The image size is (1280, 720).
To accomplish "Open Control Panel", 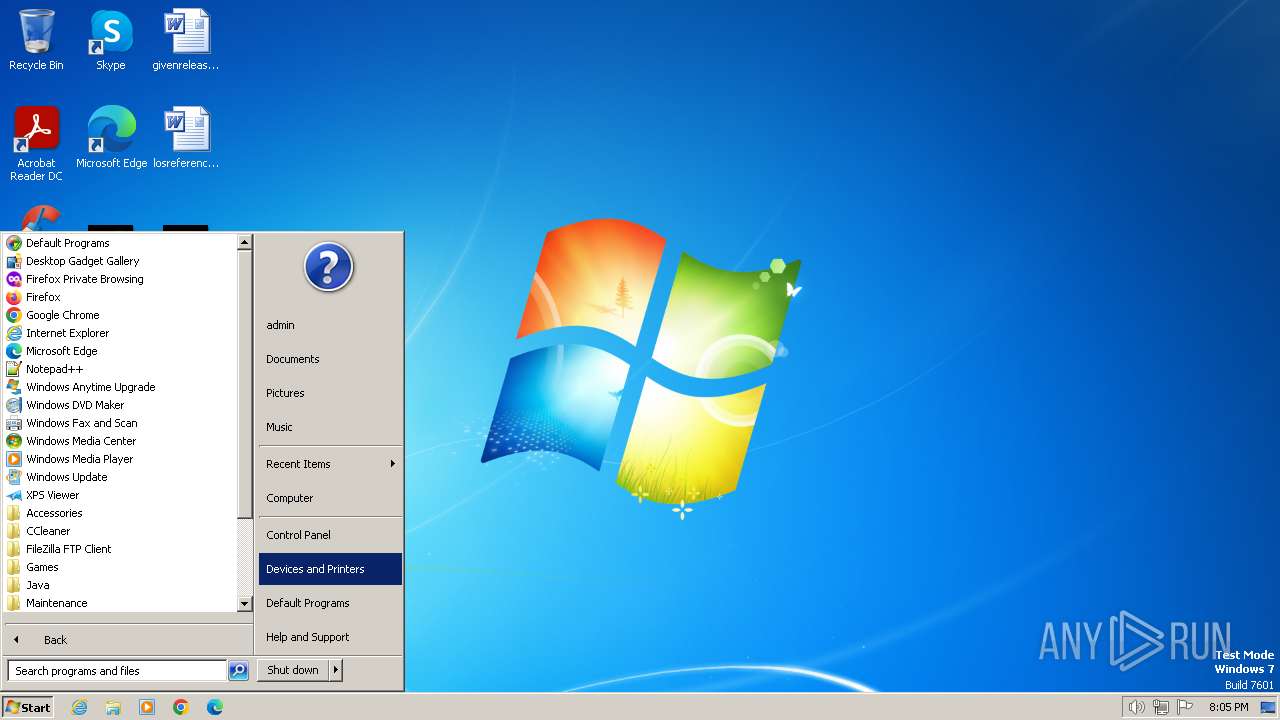I will 330,535.
